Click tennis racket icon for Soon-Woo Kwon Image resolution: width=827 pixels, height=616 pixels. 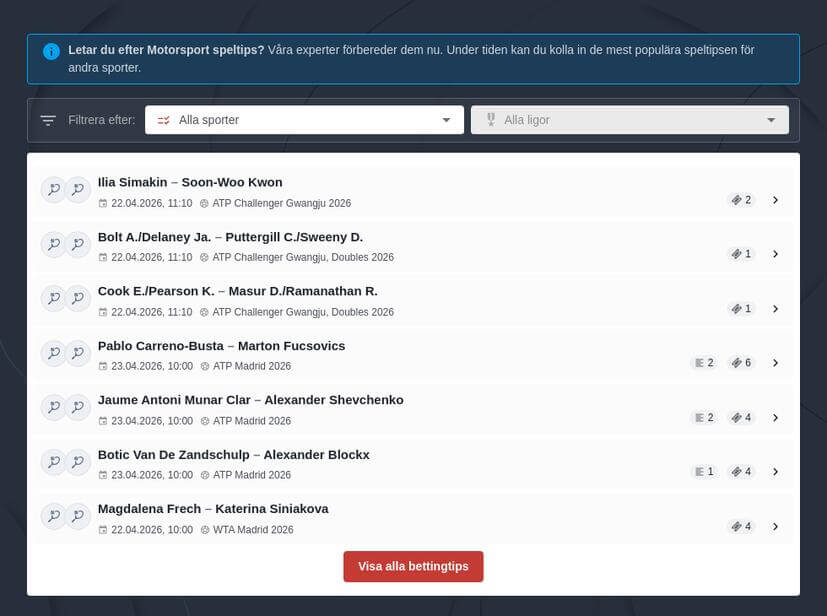click(78, 189)
